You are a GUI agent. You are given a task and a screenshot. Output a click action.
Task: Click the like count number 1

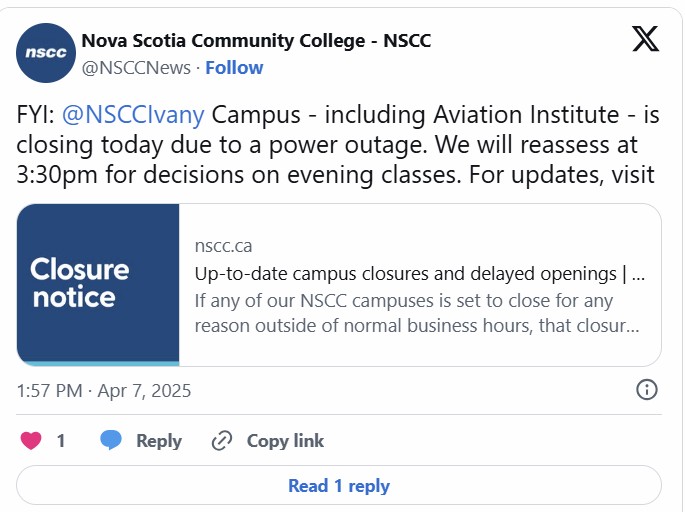point(61,441)
